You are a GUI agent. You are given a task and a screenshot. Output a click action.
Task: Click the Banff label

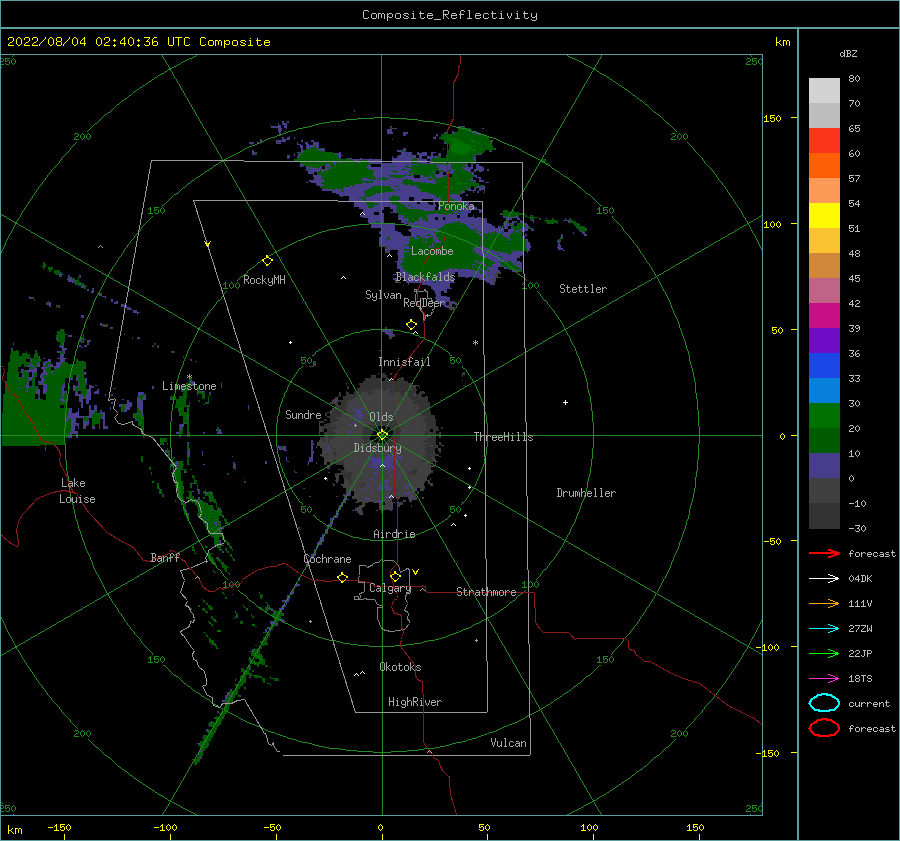click(165, 557)
